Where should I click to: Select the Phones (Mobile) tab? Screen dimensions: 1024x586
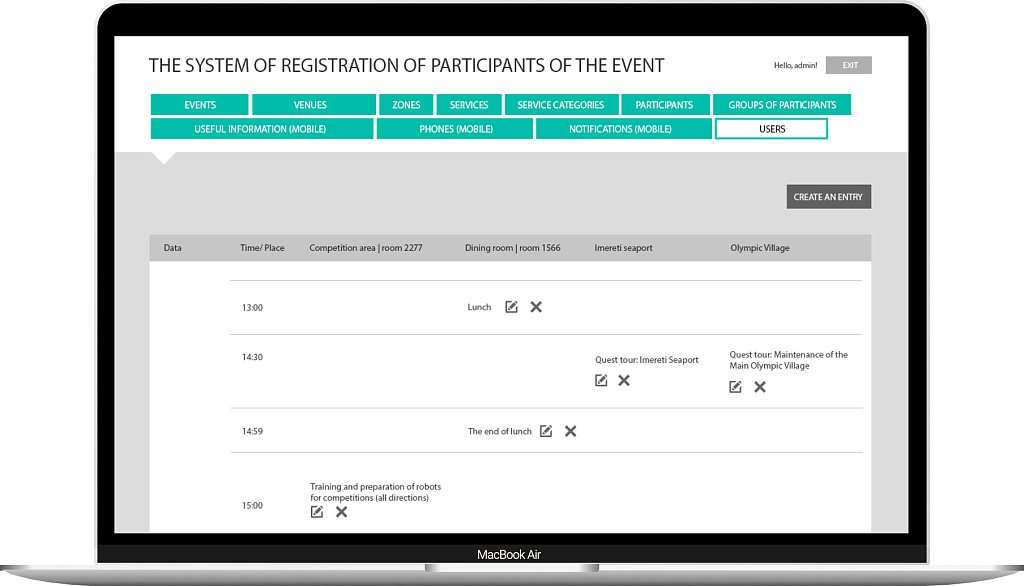point(455,129)
